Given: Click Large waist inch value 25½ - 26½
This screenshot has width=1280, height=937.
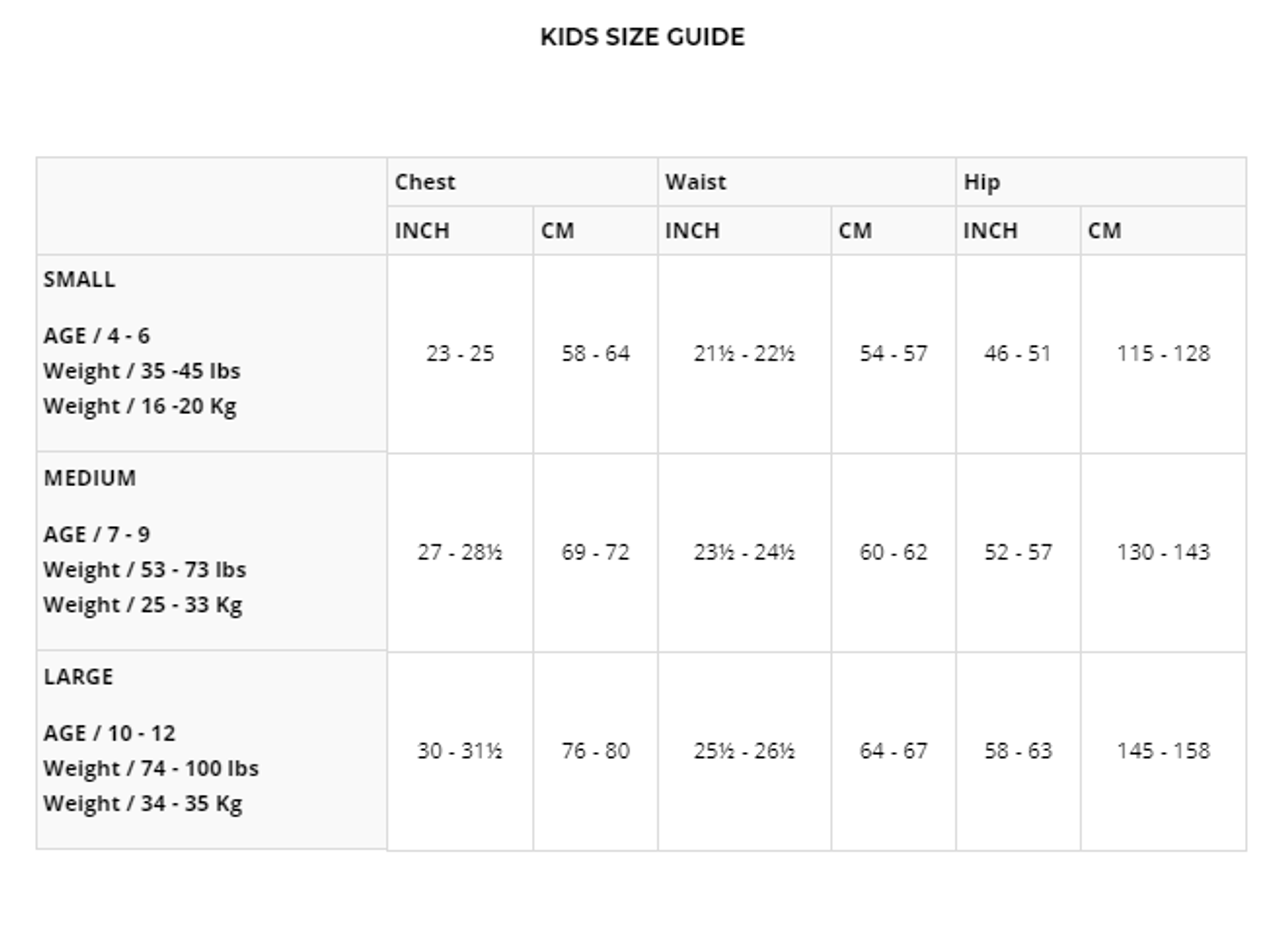Looking at the screenshot, I should coord(744,751).
